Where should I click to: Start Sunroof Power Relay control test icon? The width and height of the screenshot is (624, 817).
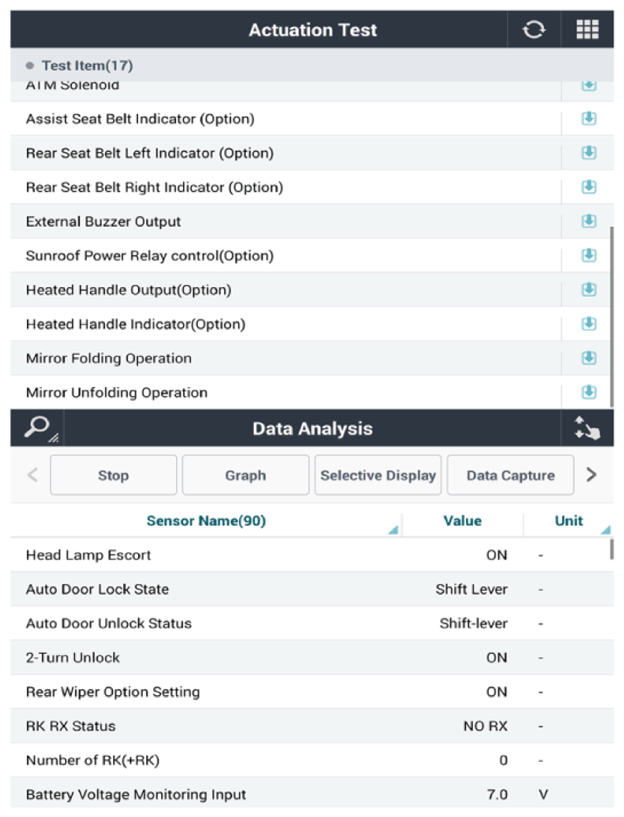(x=589, y=255)
